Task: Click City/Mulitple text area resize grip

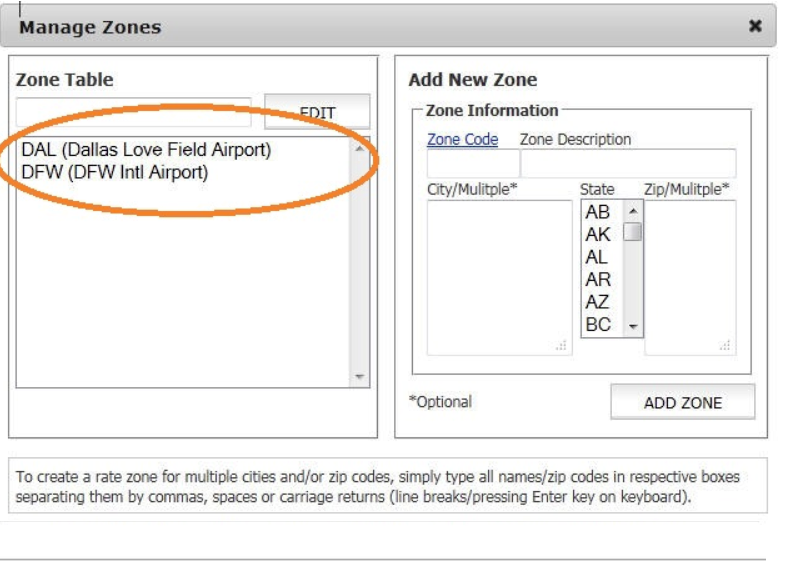Action: coord(562,345)
